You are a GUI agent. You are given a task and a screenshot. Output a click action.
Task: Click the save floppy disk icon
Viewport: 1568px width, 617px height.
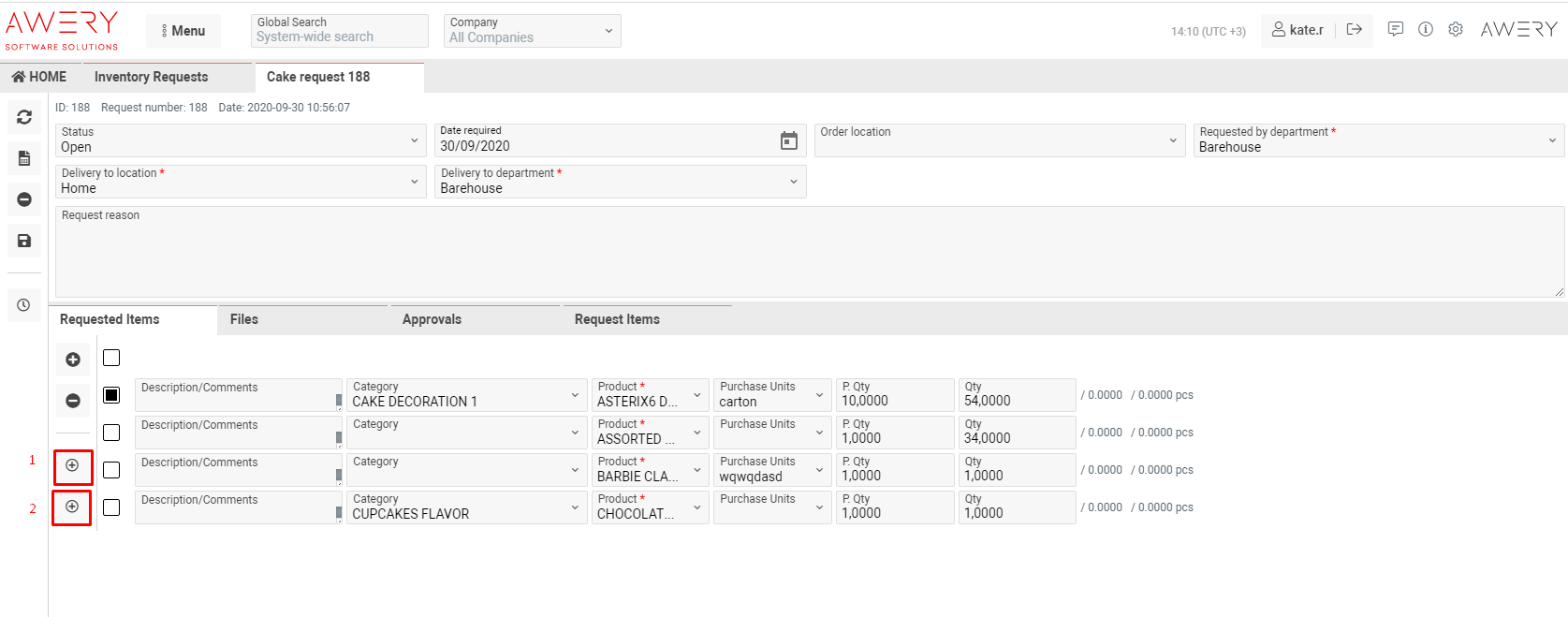[x=24, y=241]
